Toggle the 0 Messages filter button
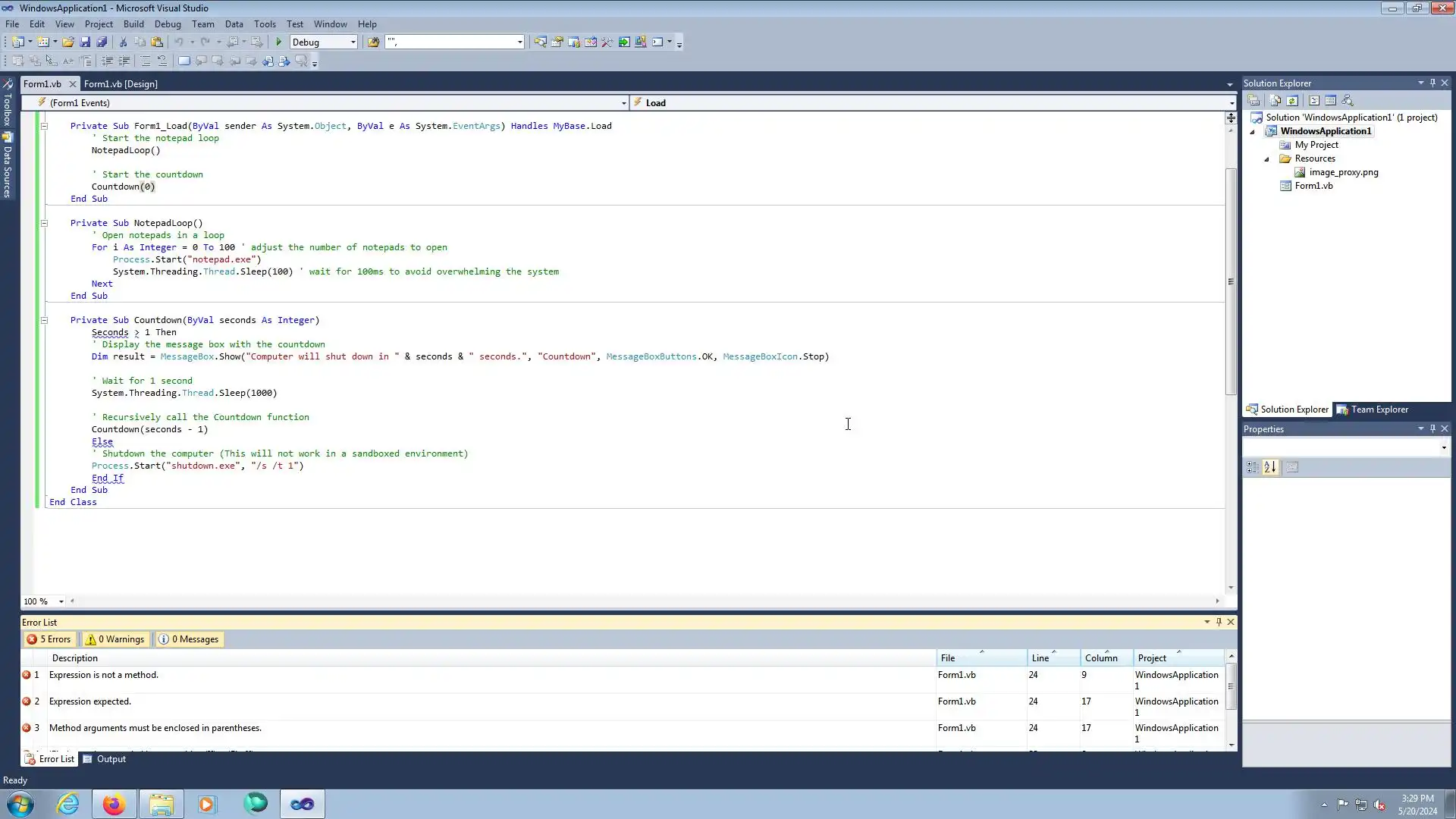The height and width of the screenshot is (819, 1456). click(x=189, y=639)
